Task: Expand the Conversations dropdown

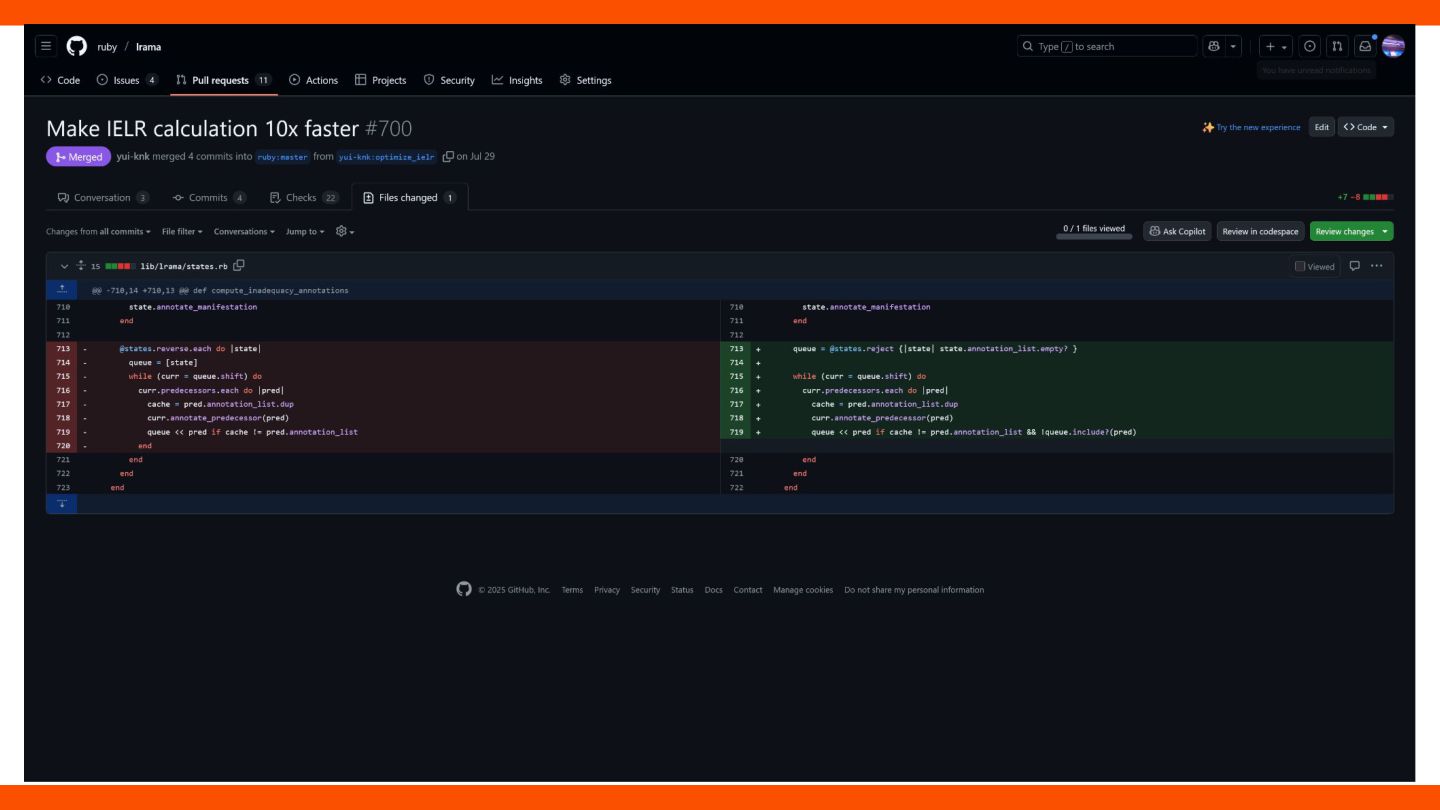Action: 245,231
